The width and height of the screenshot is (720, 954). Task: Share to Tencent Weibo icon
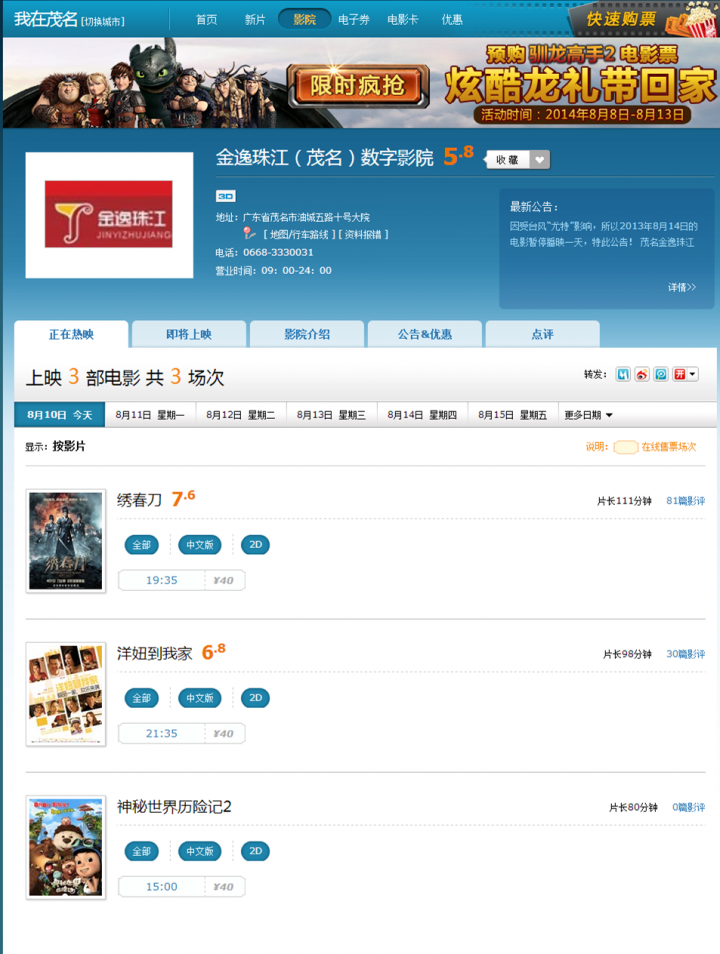[x=661, y=374]
